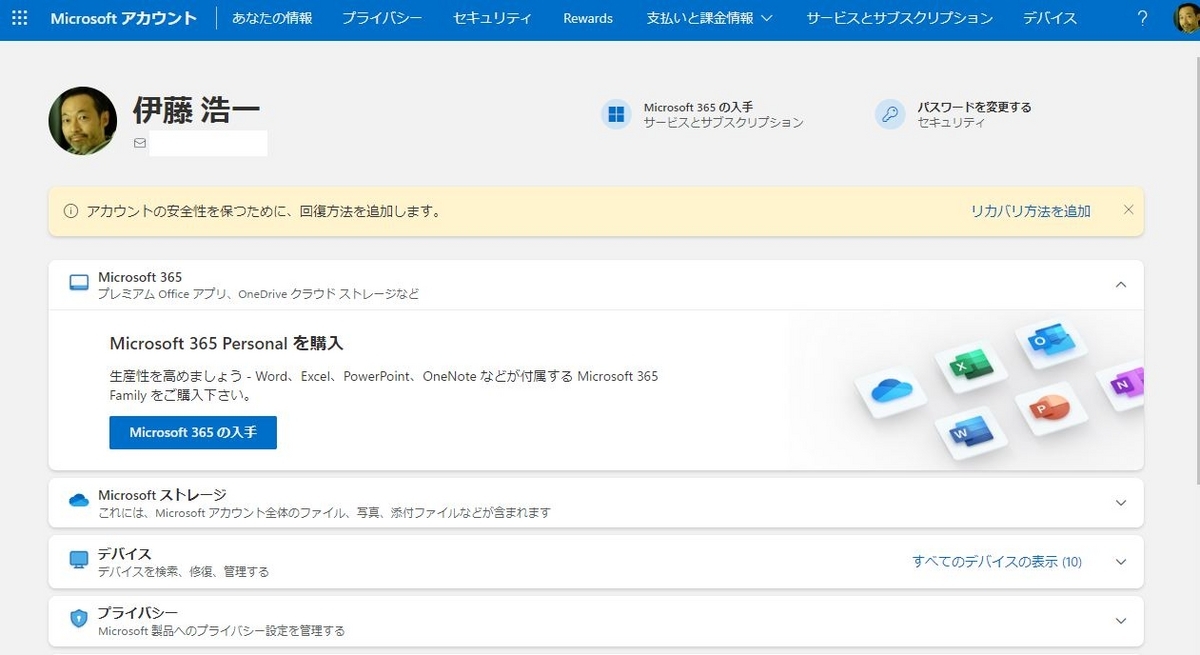This screenshot has width=1200, height=655.
Task: Click the large profile photo
Action: [x=83, y=120]
